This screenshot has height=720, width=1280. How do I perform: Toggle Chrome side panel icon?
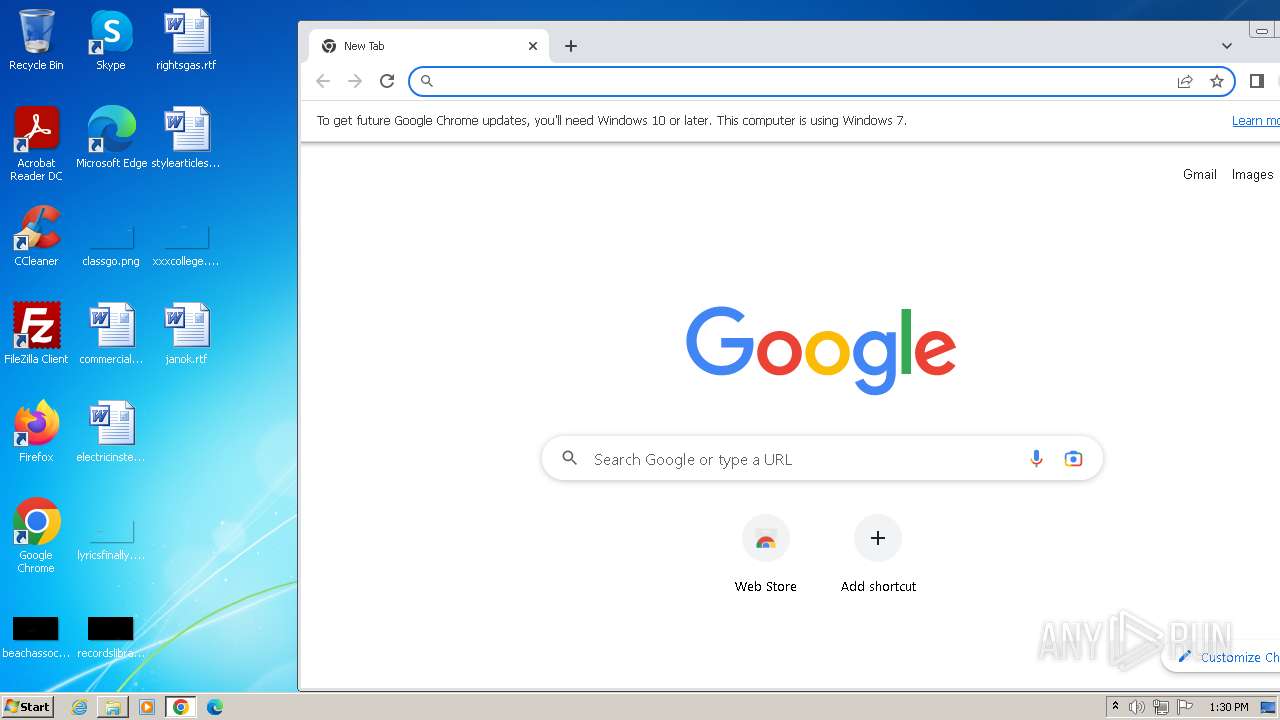coord(1257,81)
